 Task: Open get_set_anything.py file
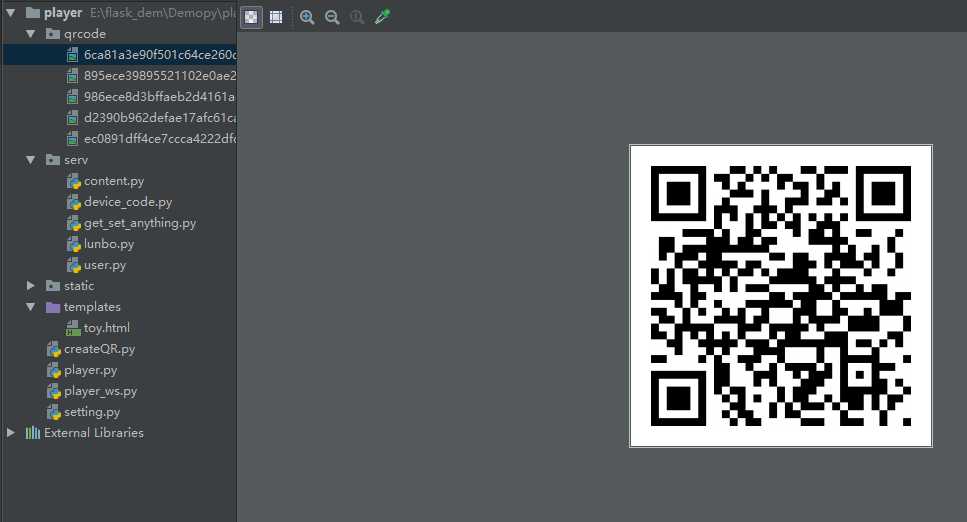point(140,223)
